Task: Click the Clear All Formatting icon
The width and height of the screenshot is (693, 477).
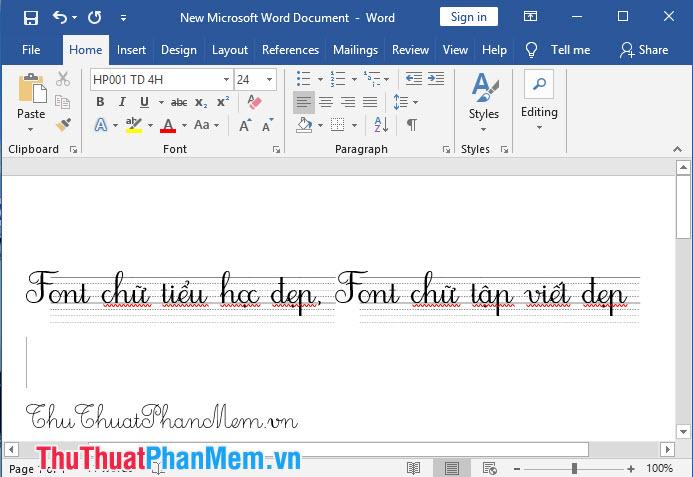Action: (x=253, y=102)
